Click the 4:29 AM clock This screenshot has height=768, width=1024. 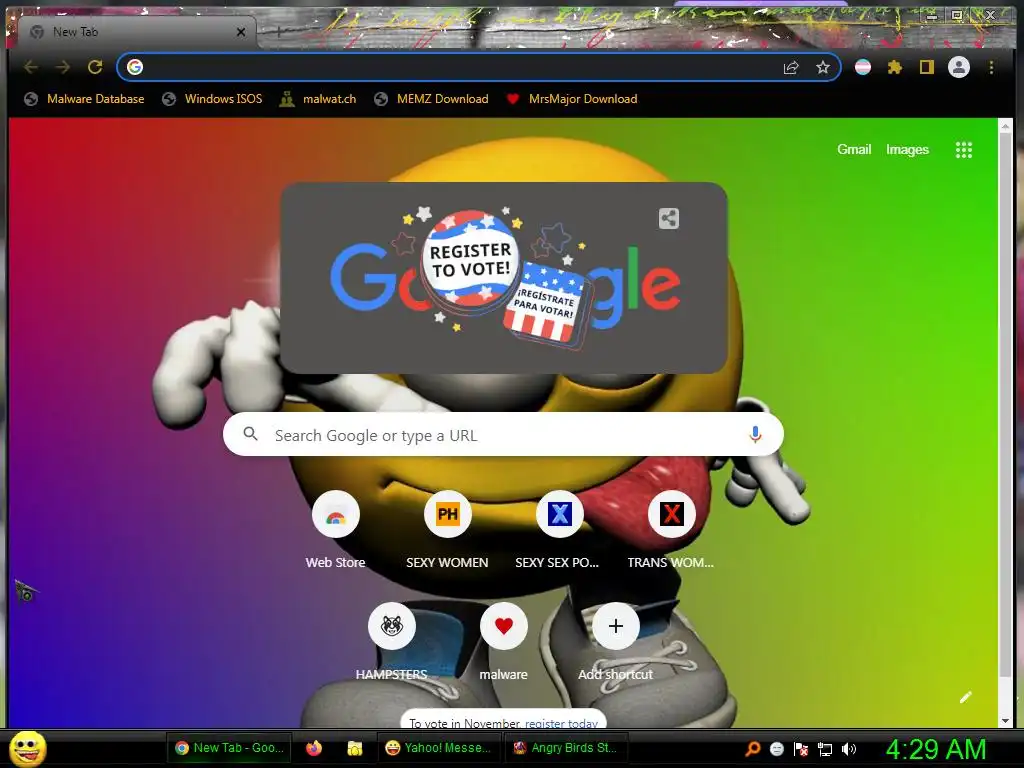(936, 749)
